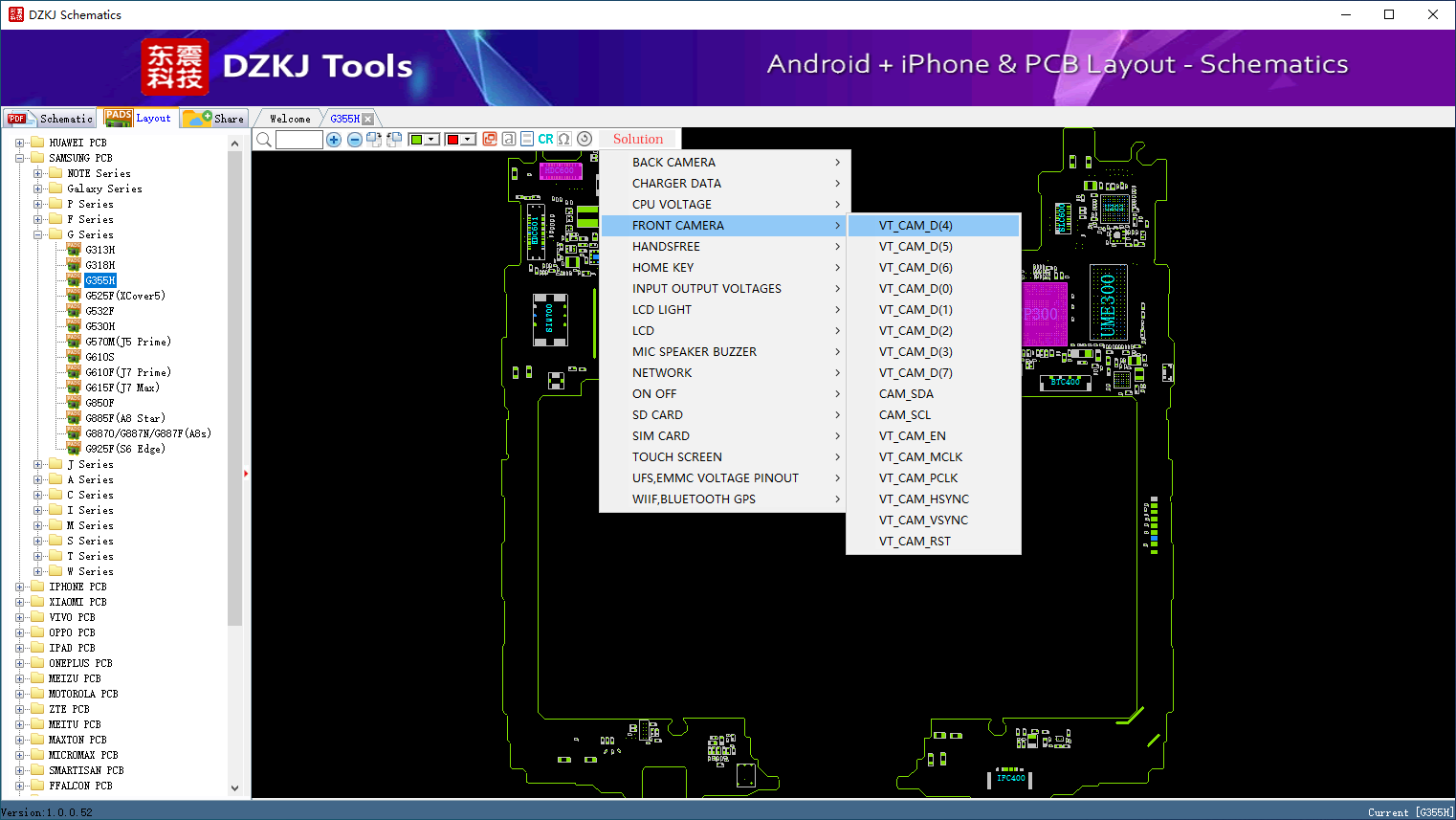Open the G313H board file
The image size is (1456, 820).
click(99, 250)
